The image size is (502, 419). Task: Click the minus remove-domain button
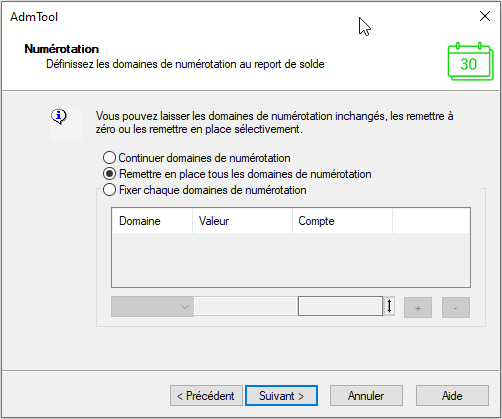coord(456,308)
